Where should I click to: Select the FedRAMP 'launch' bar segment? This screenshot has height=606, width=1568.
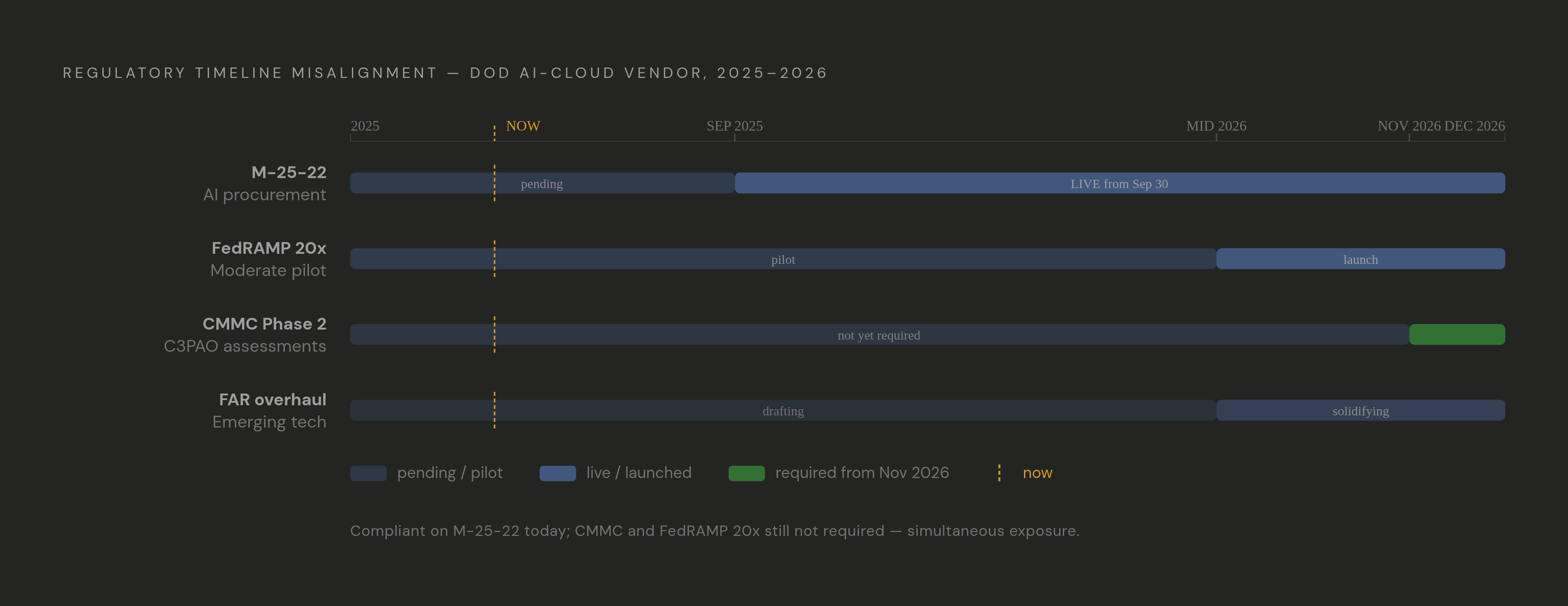[x=1360, y=259]
